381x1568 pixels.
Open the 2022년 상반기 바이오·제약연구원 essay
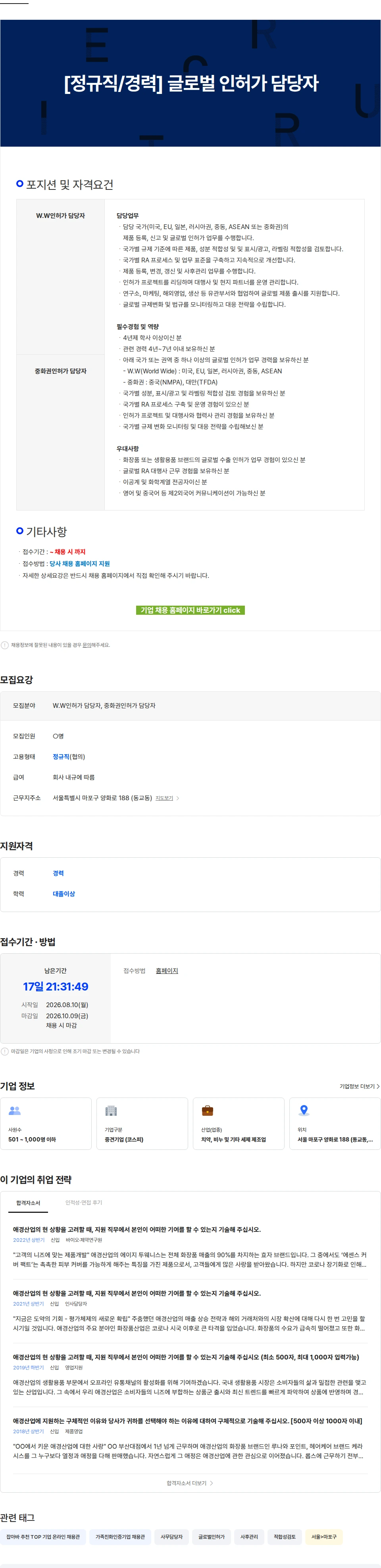click(190, 1247)
